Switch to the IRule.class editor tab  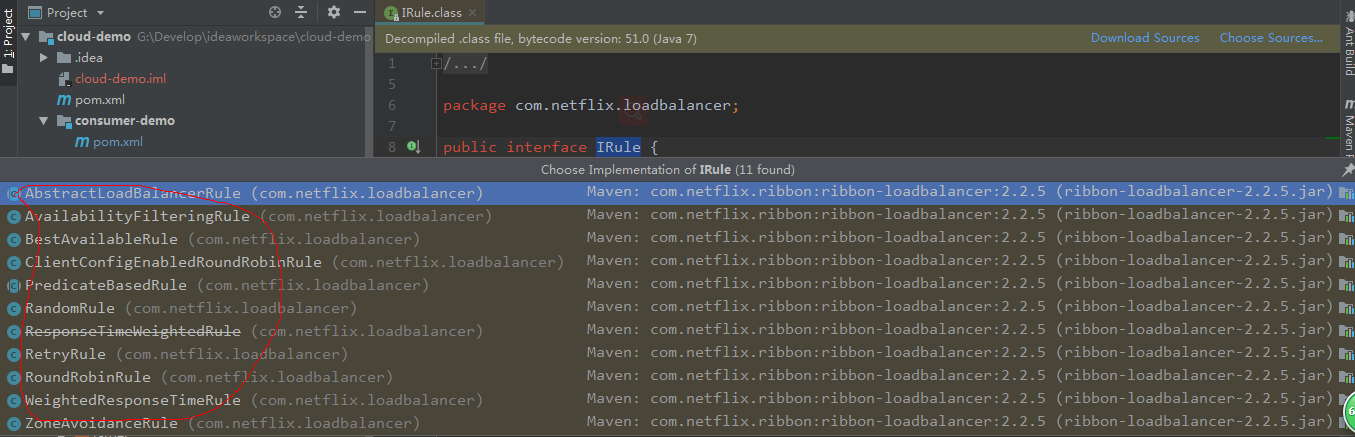tap(429, 13)
